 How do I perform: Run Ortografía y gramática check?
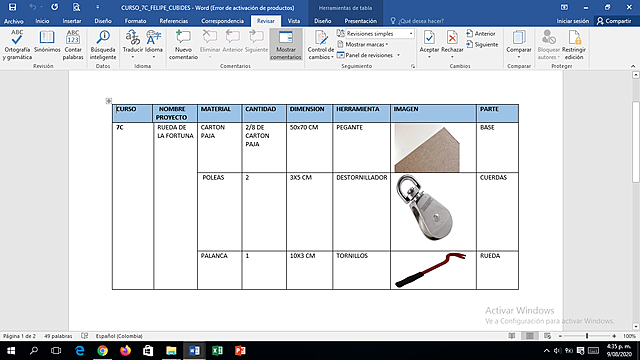point(17,45)
